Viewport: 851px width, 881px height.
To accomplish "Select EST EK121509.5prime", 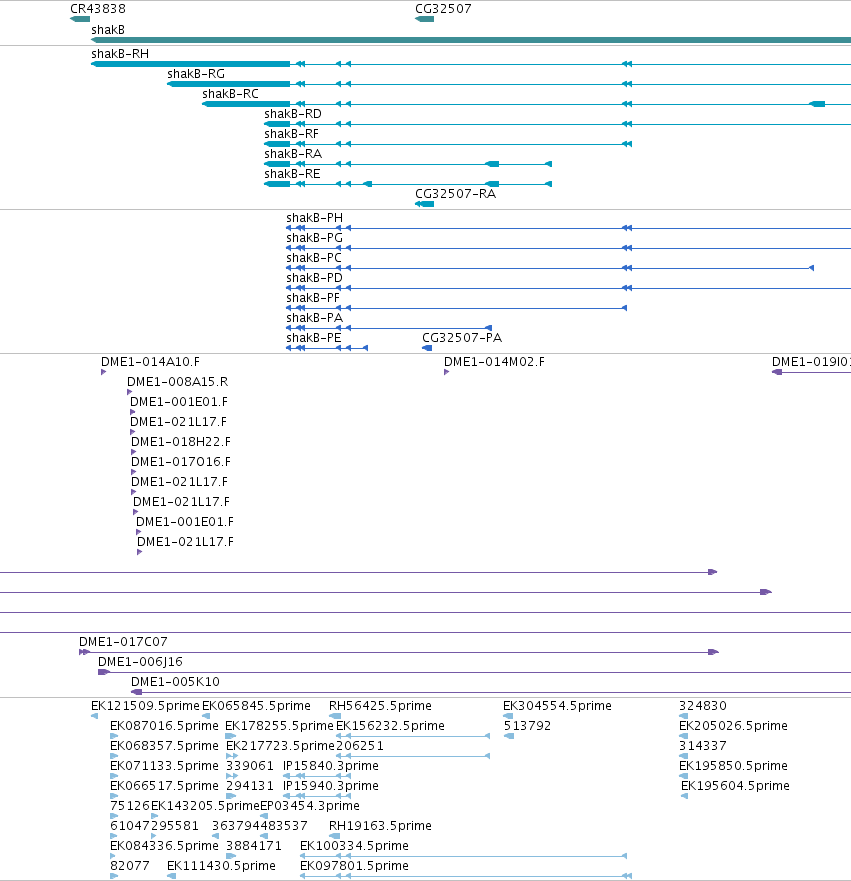I will click(94, 716).
